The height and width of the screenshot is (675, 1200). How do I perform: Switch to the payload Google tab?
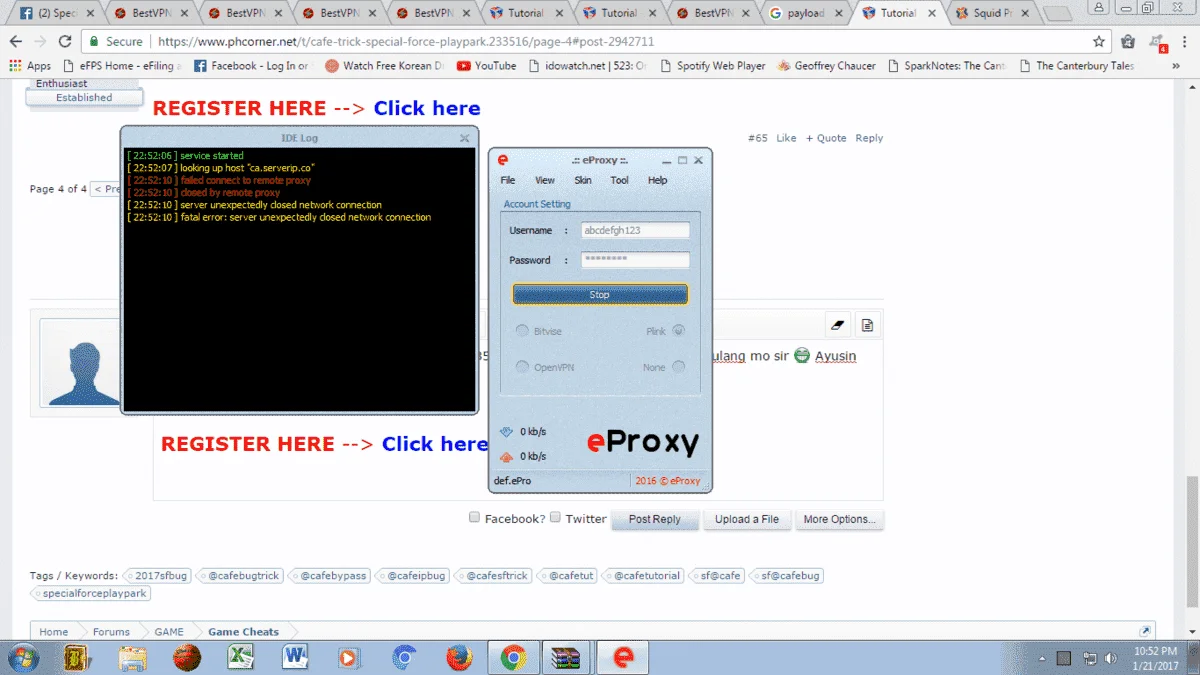coord(807,14)
